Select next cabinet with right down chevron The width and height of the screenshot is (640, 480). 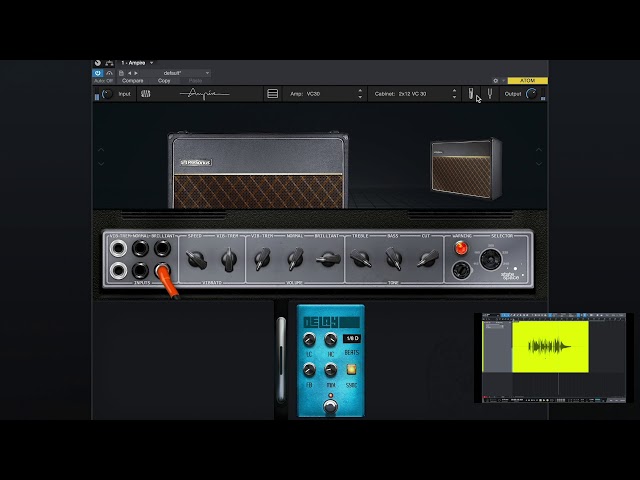pos(539,164)
